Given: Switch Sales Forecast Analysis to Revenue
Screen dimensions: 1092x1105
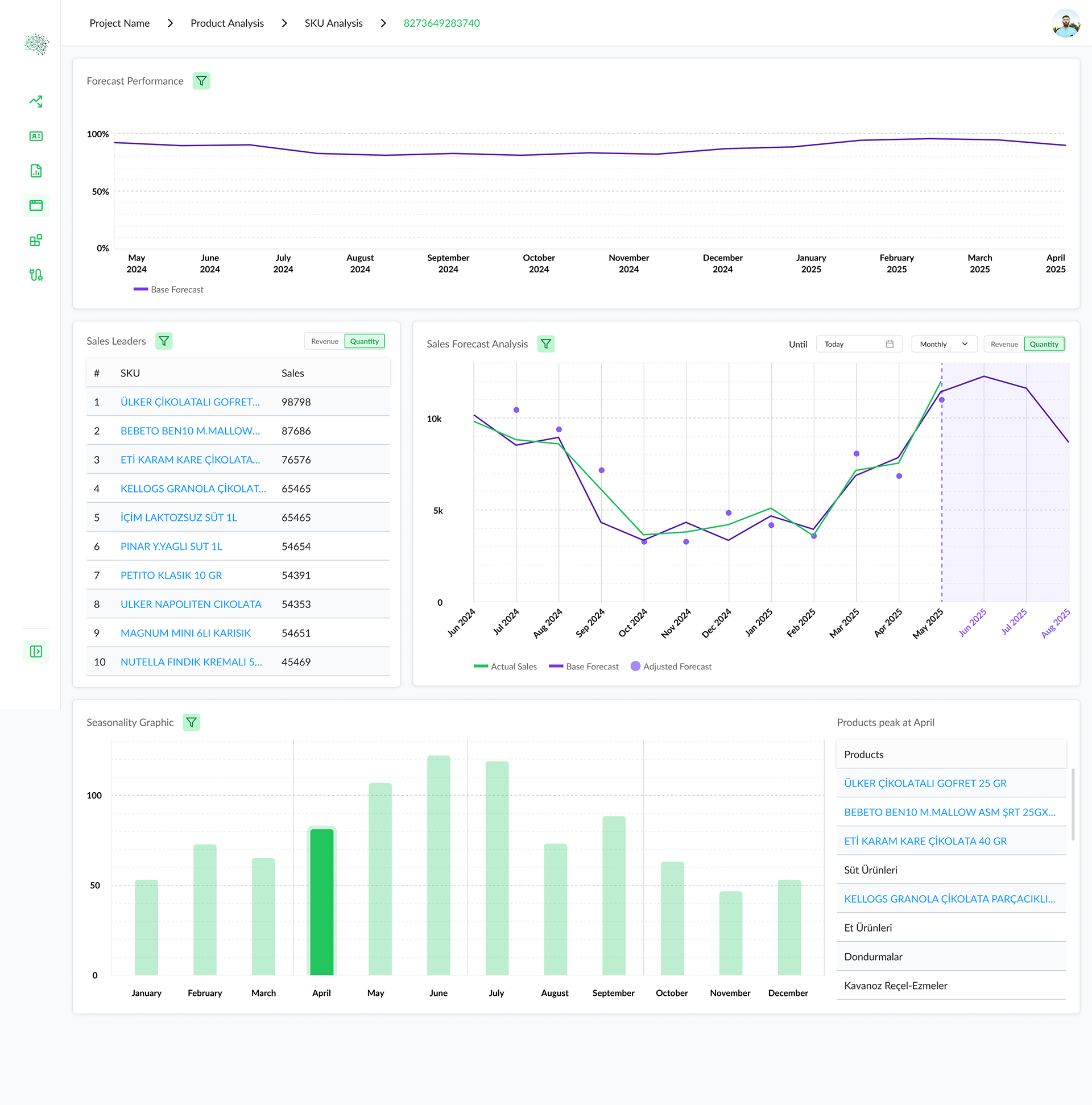Looking at the screenshot, I should click(x=1004, y=344).
